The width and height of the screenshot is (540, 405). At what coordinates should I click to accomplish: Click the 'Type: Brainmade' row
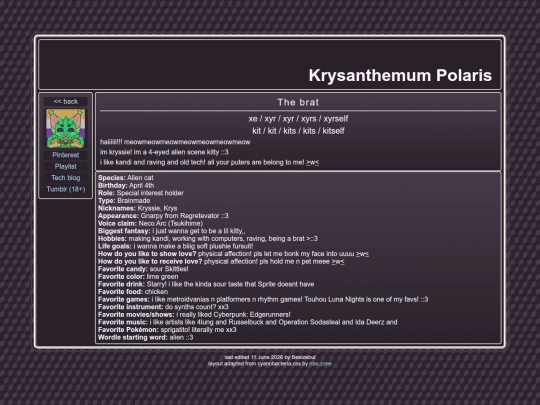(124, 200)
